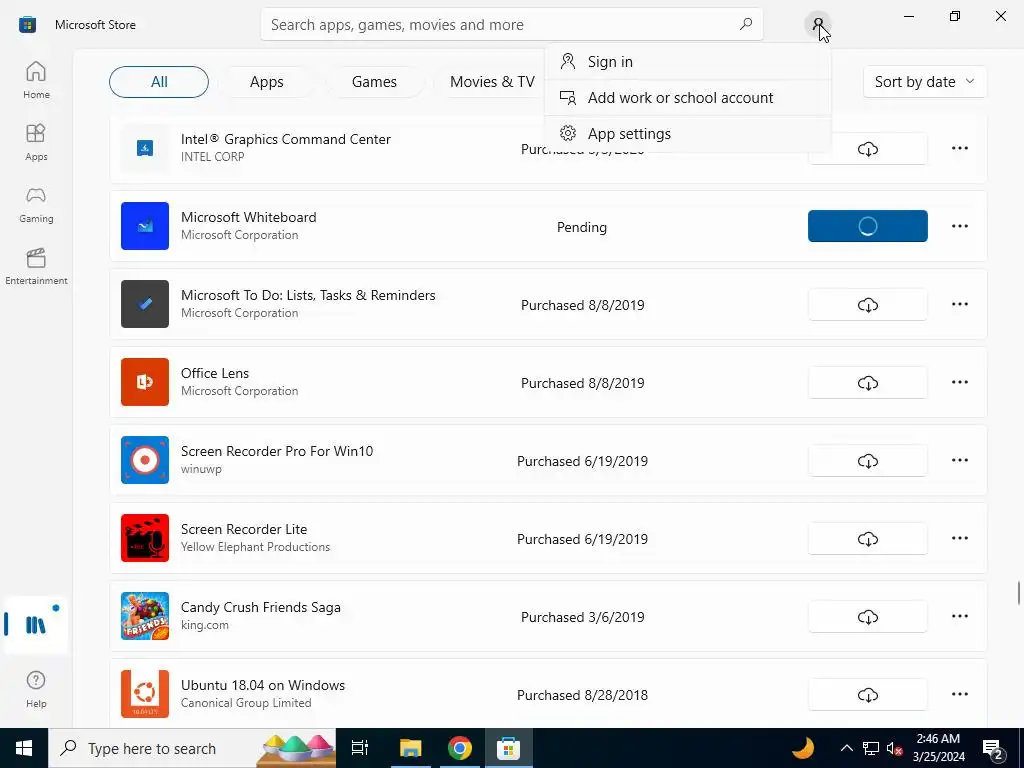The image size is (1024, 768).
Task: Click Microsoft Store icon on taskbar
Action: click(x=508, y=748)
